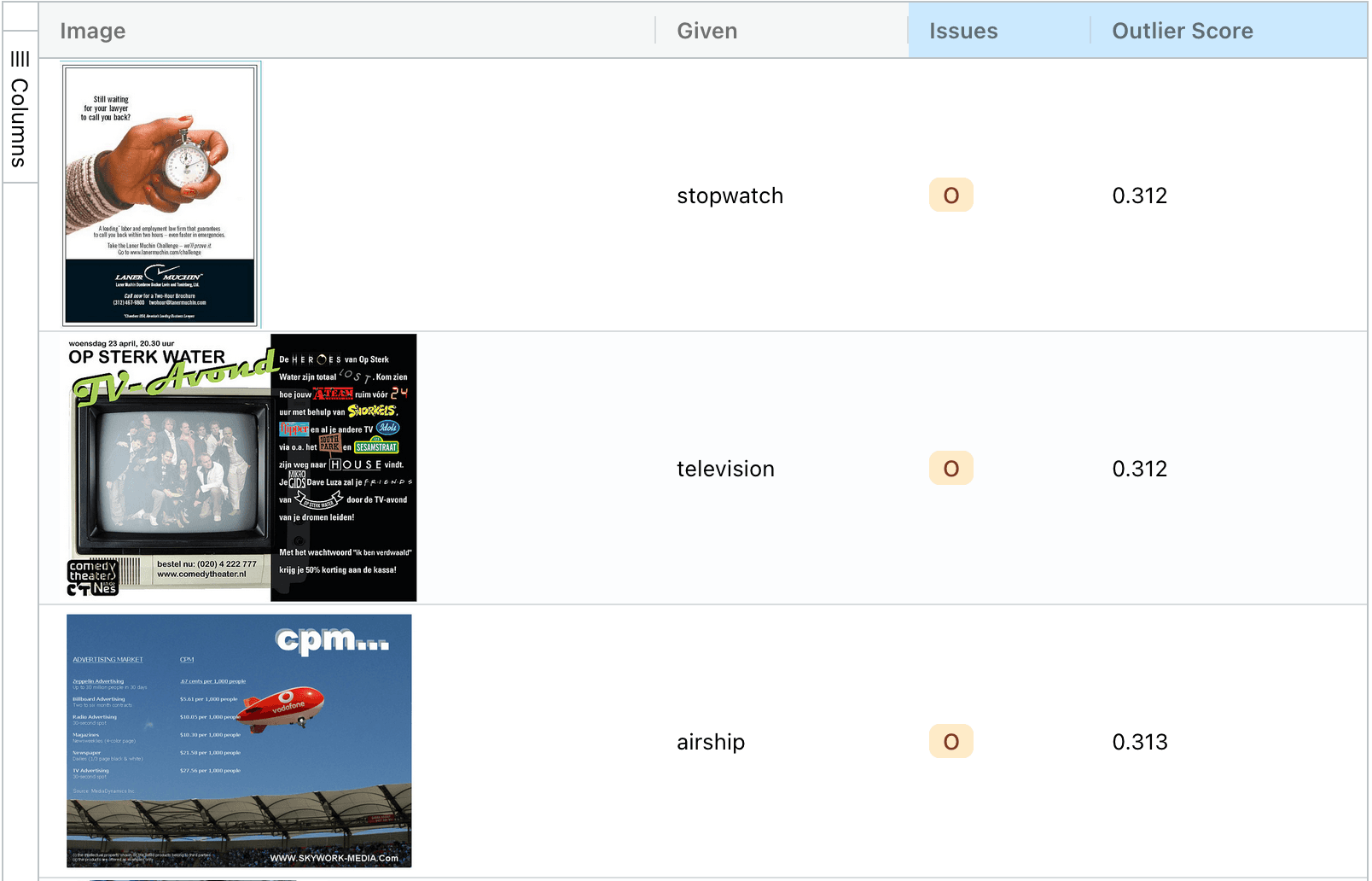The height and width of the screenshot is (881, 1372).
Task: Sort by the Image column header
Action: (x=93, y=31)
